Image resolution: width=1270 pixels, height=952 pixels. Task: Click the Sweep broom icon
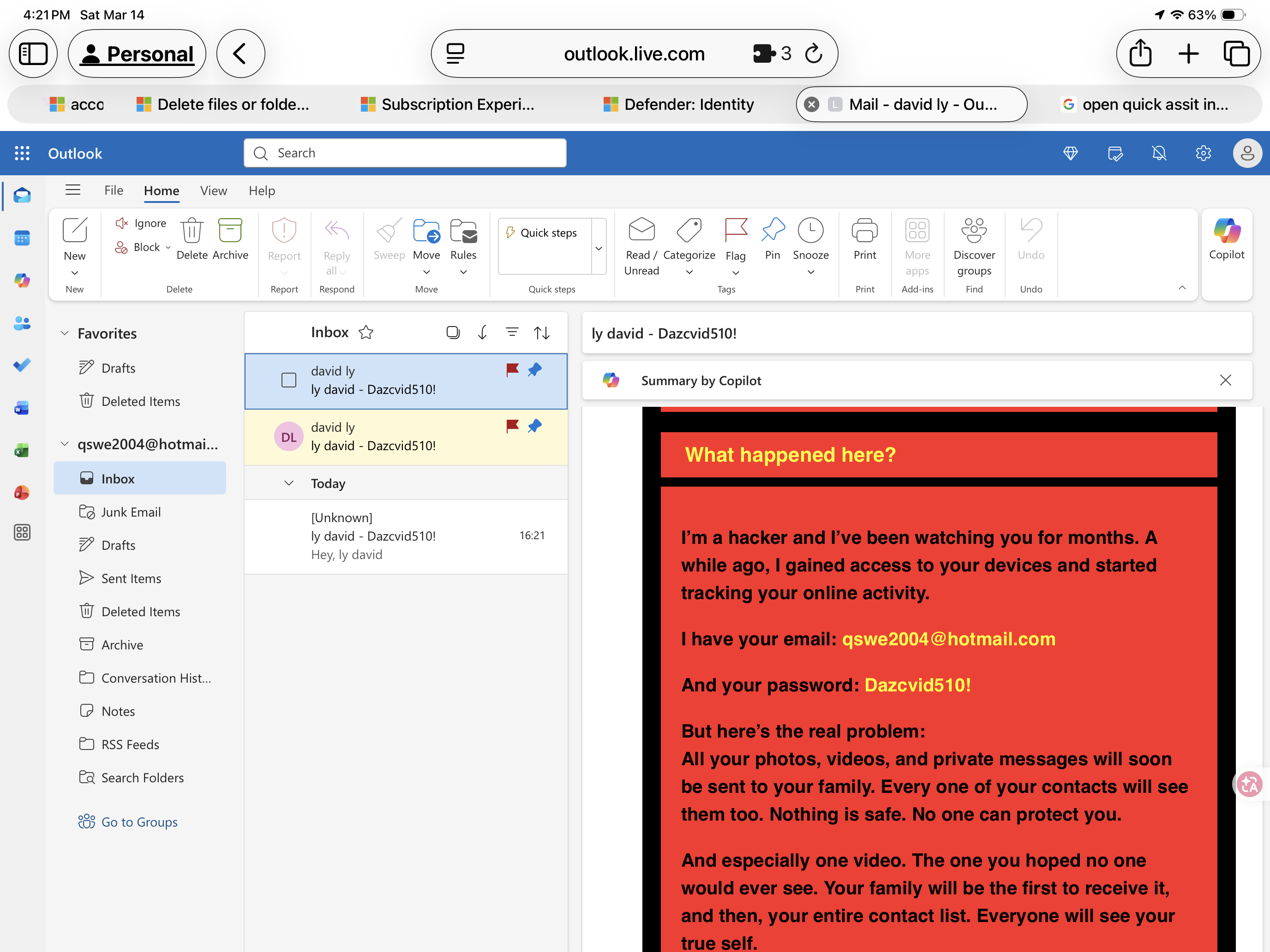[389, 239]
